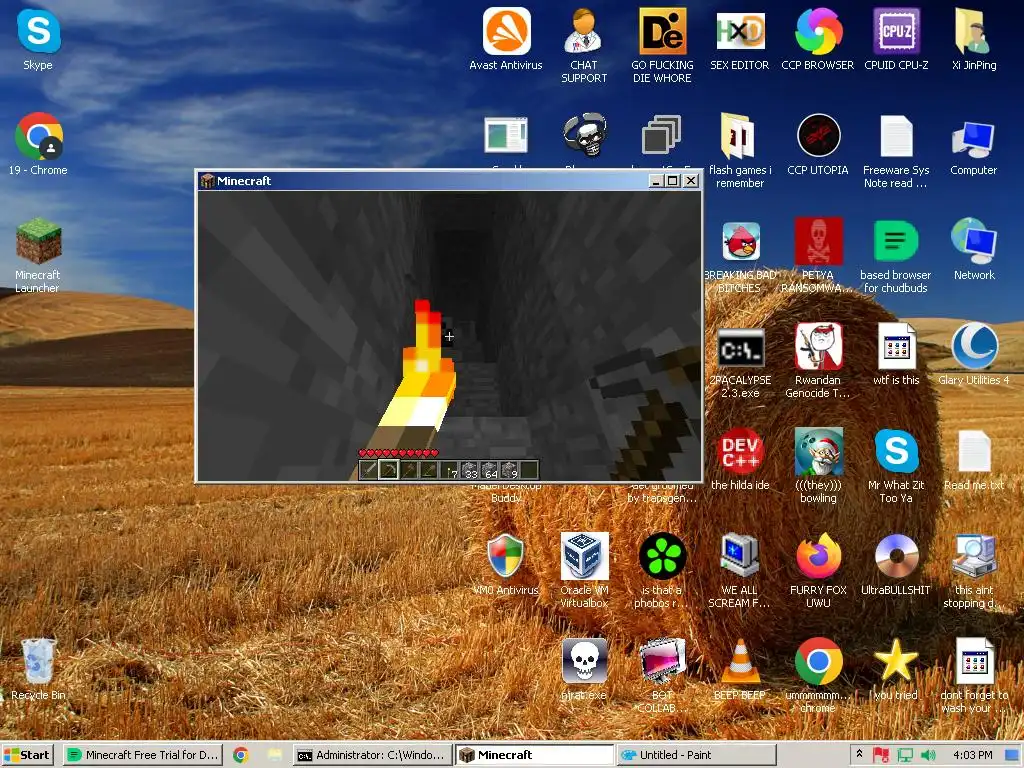Open the flash games i remember folder
1024x768 pixels.
click(740, 151)
